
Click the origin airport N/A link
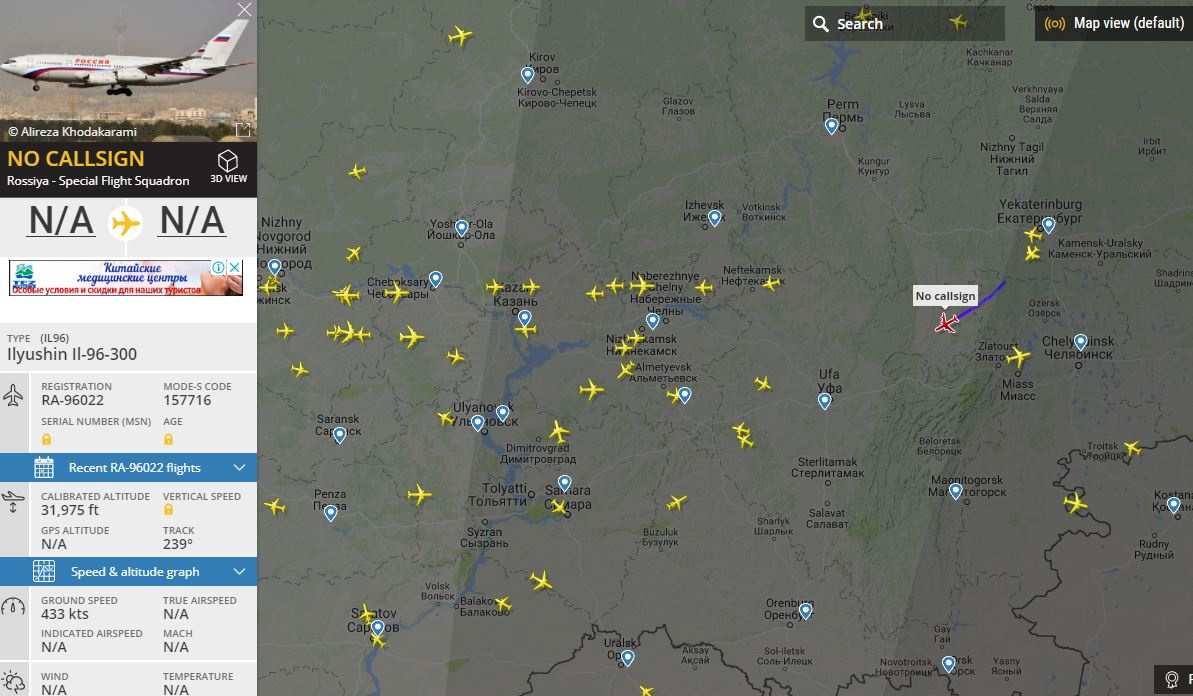(61, 221)
